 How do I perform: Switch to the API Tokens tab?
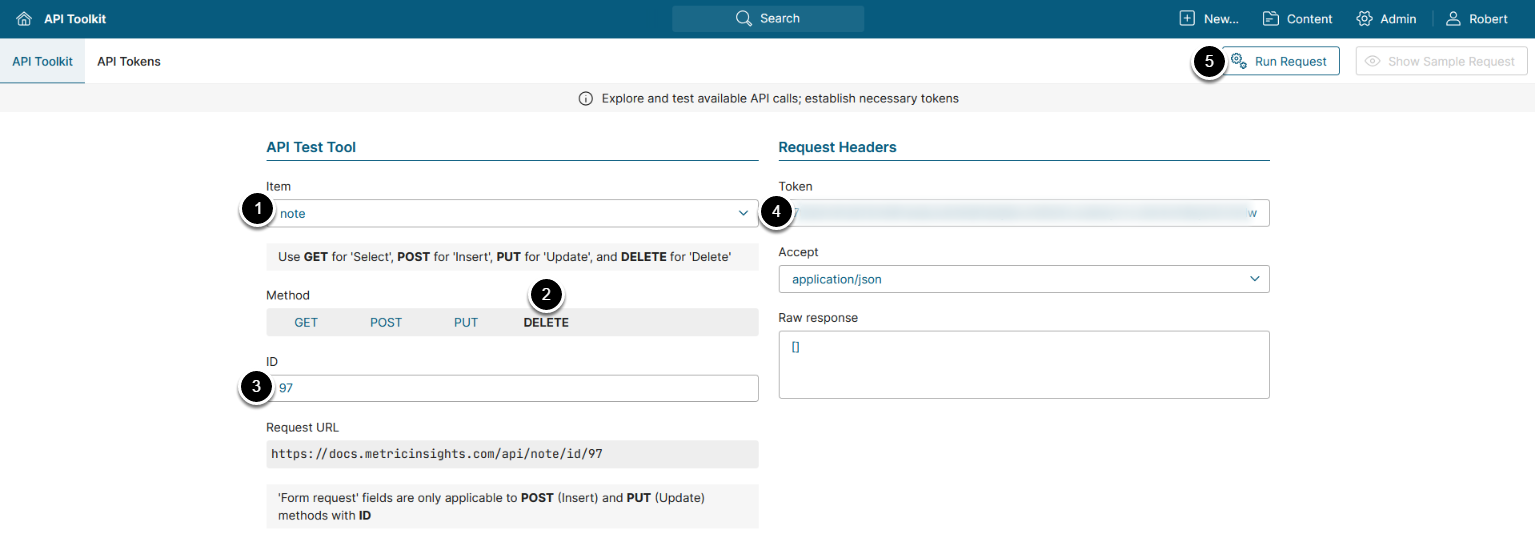[129, 62]
